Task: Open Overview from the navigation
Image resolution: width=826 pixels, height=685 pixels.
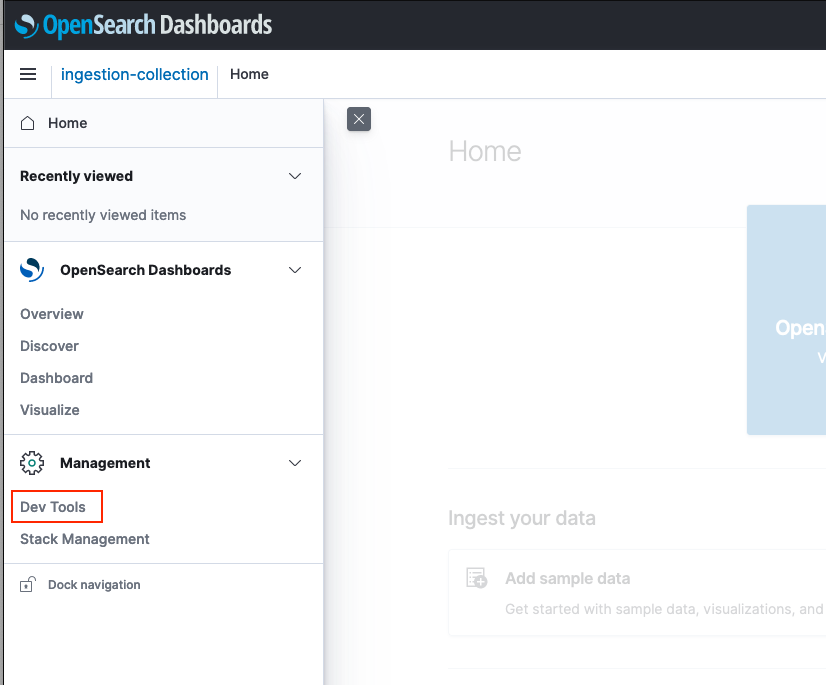Action: pos(52,314)
